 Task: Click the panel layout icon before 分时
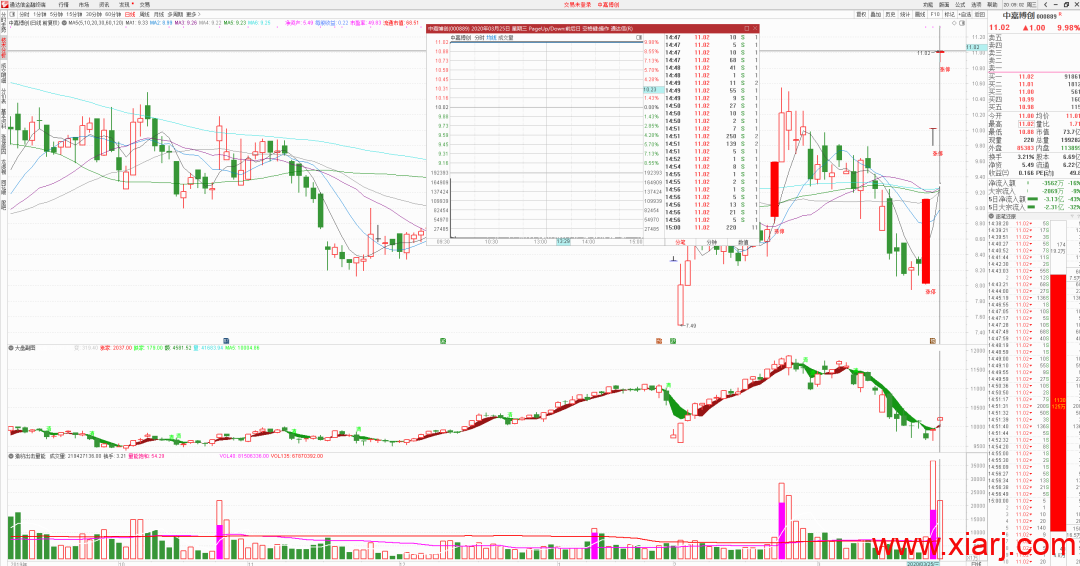click(12, 14)
